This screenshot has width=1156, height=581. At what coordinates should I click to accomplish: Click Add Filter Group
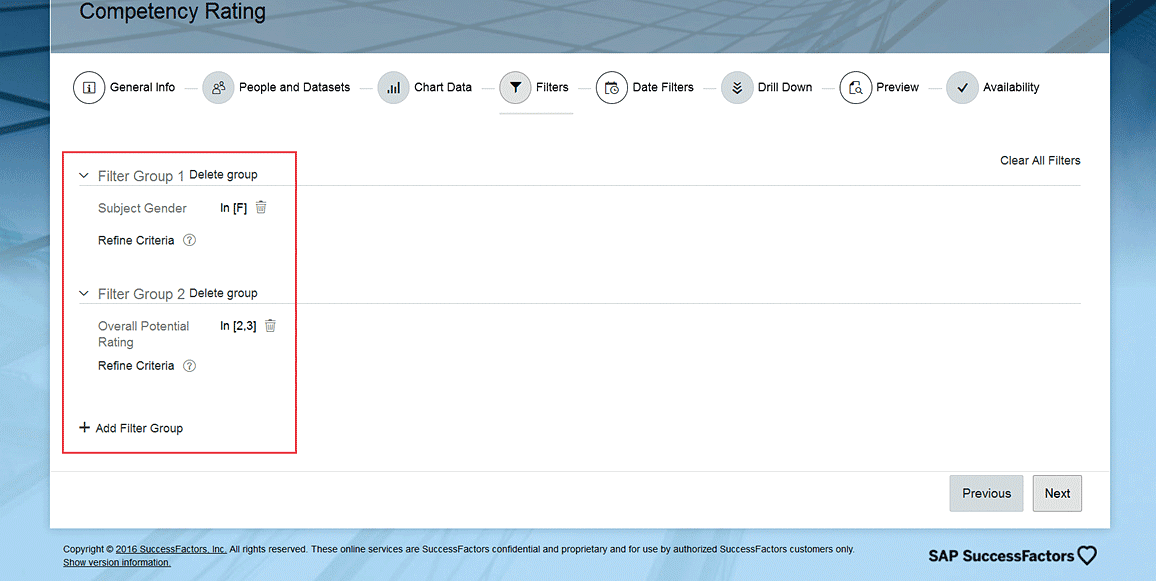[x=131, y=428]
